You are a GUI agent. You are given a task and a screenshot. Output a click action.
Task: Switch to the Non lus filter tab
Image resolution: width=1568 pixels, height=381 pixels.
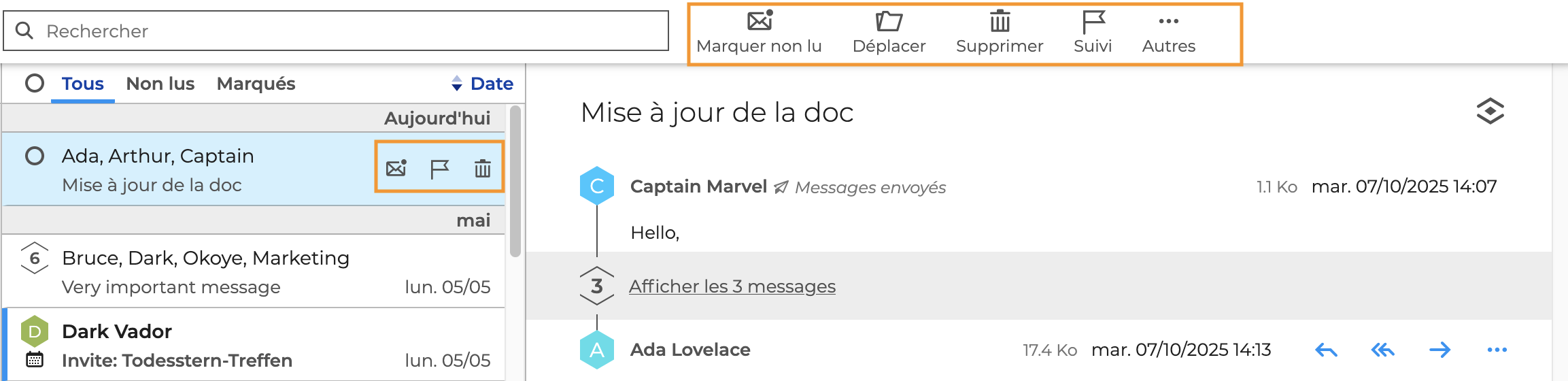pyautogui.click(x=160, y=84)
